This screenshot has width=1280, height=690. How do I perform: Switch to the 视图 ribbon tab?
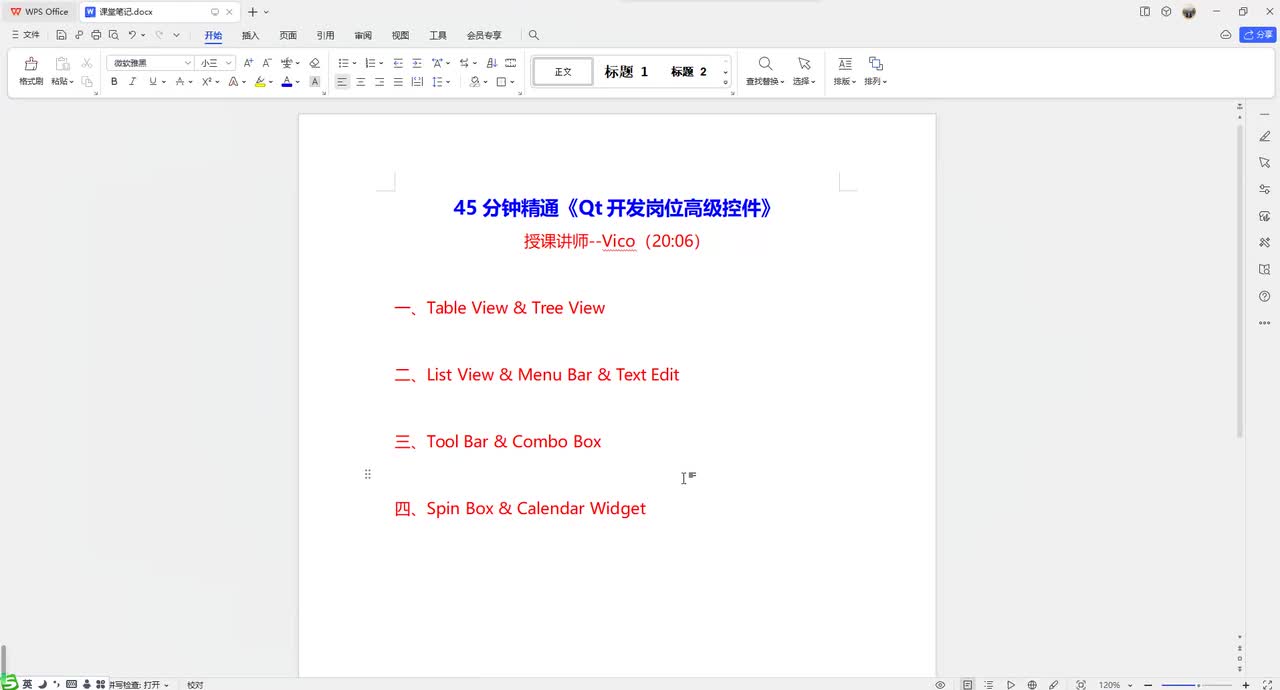coord(400,35)
